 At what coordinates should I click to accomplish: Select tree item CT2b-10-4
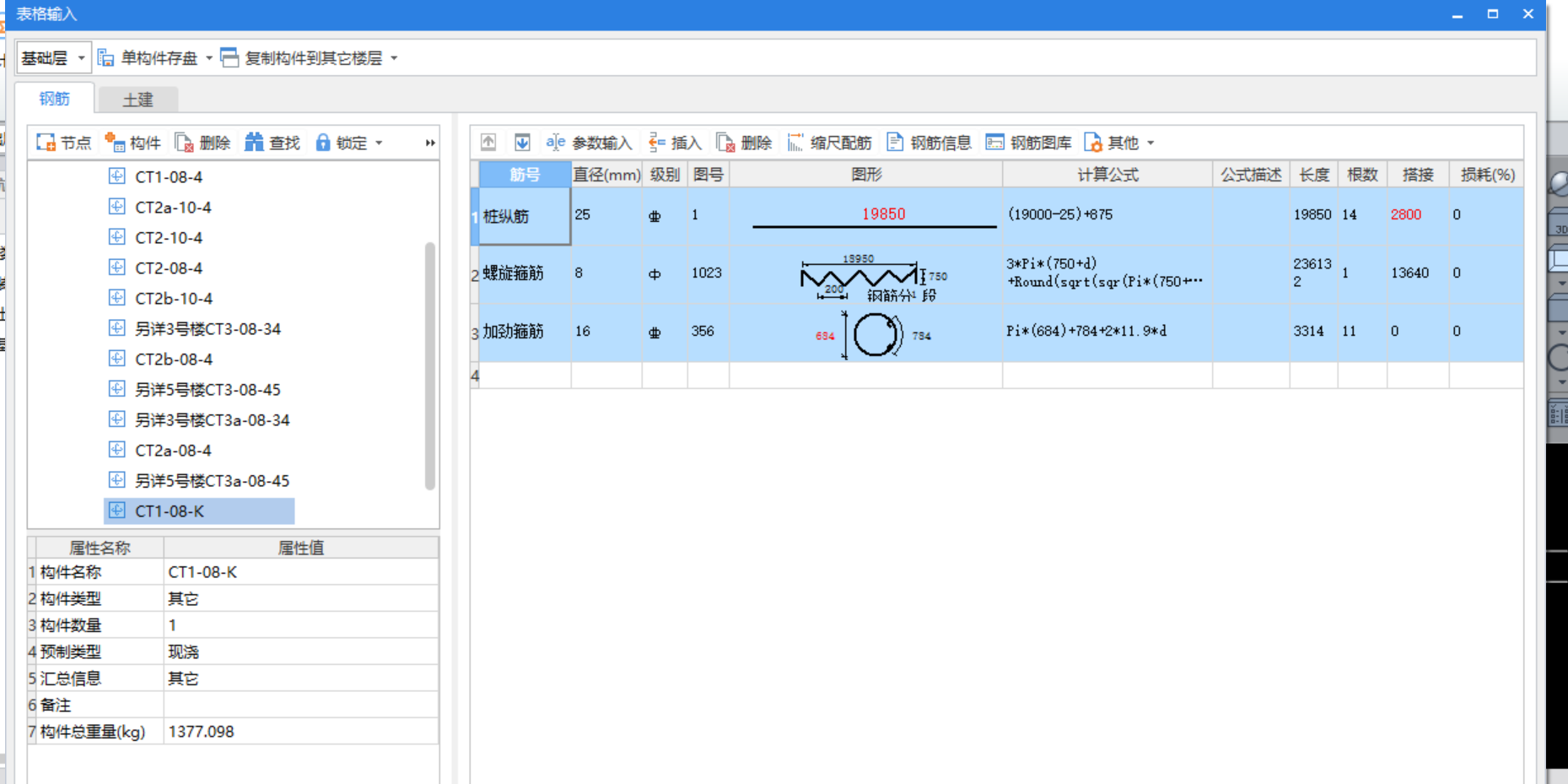click(174, 298)
